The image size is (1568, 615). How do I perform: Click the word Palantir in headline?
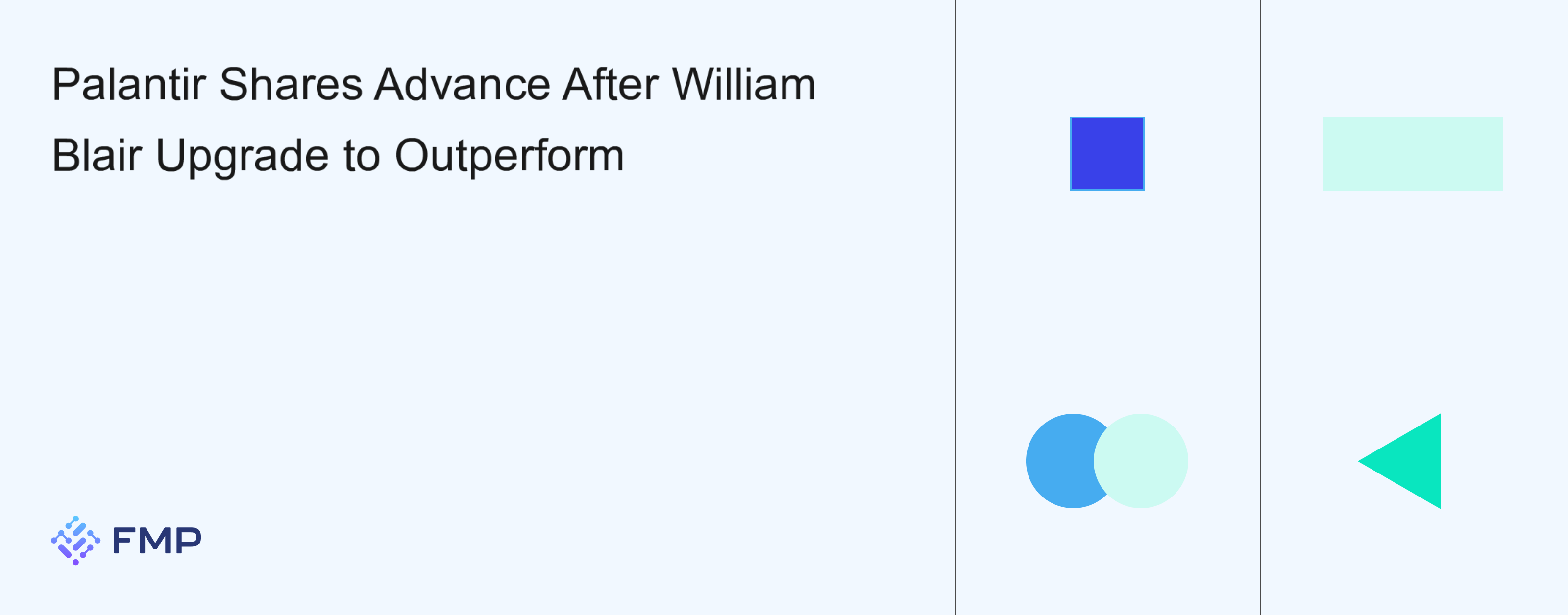(129, 85)
